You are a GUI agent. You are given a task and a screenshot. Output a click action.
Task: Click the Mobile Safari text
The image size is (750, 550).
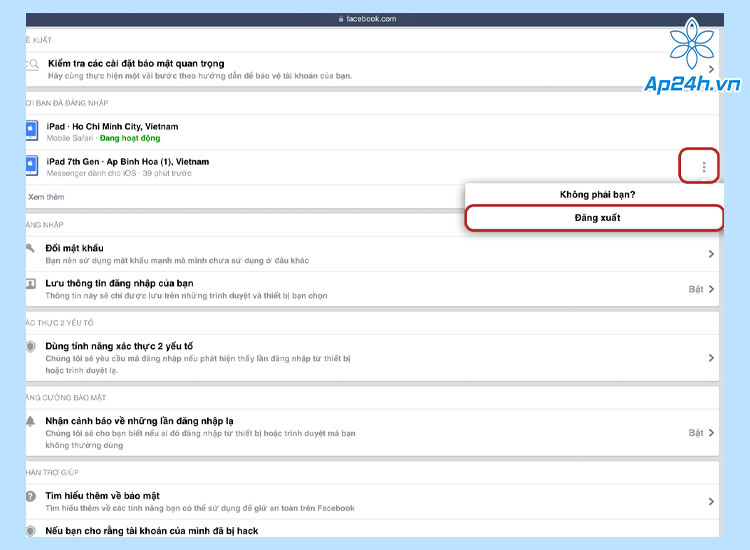(x=70, y=138)
